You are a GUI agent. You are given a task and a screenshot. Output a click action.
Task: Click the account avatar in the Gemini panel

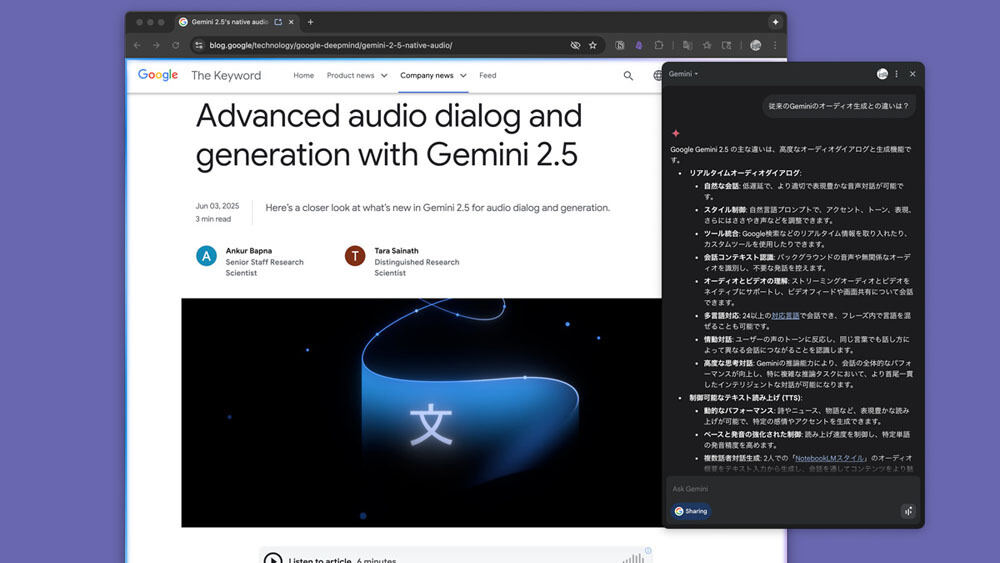pos(882,74)
